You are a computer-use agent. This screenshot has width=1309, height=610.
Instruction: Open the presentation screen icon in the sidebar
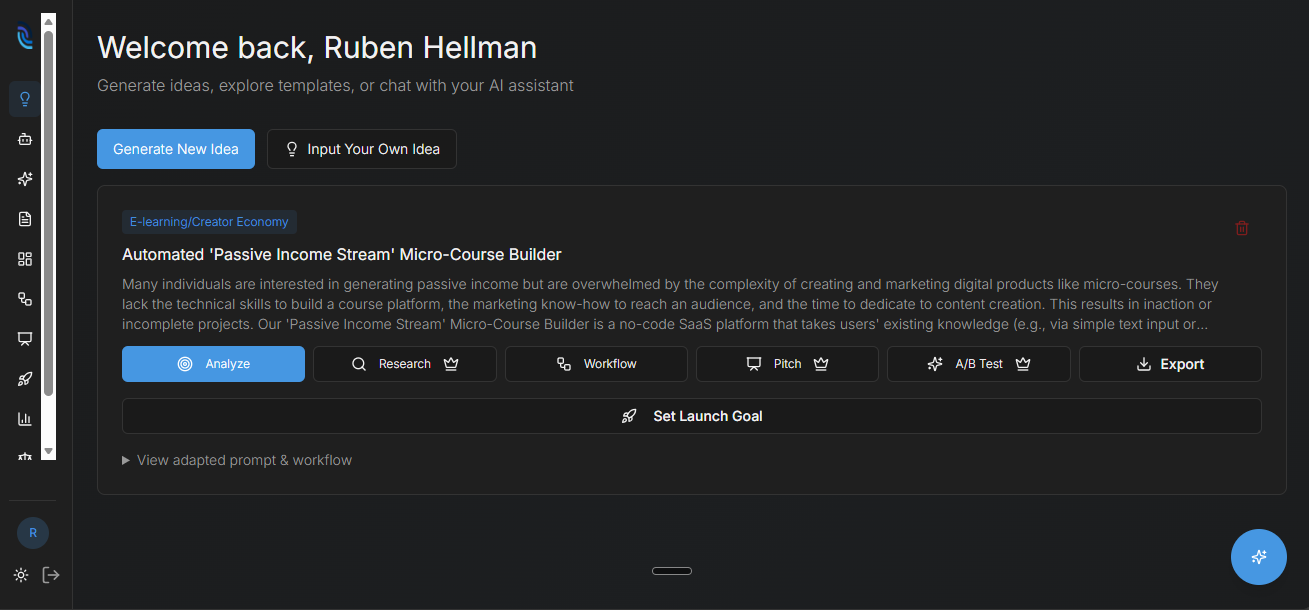click(24, 338)
